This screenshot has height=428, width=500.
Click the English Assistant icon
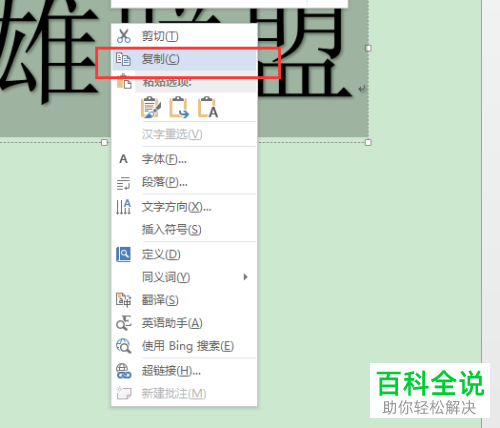(x=123, y=323)
